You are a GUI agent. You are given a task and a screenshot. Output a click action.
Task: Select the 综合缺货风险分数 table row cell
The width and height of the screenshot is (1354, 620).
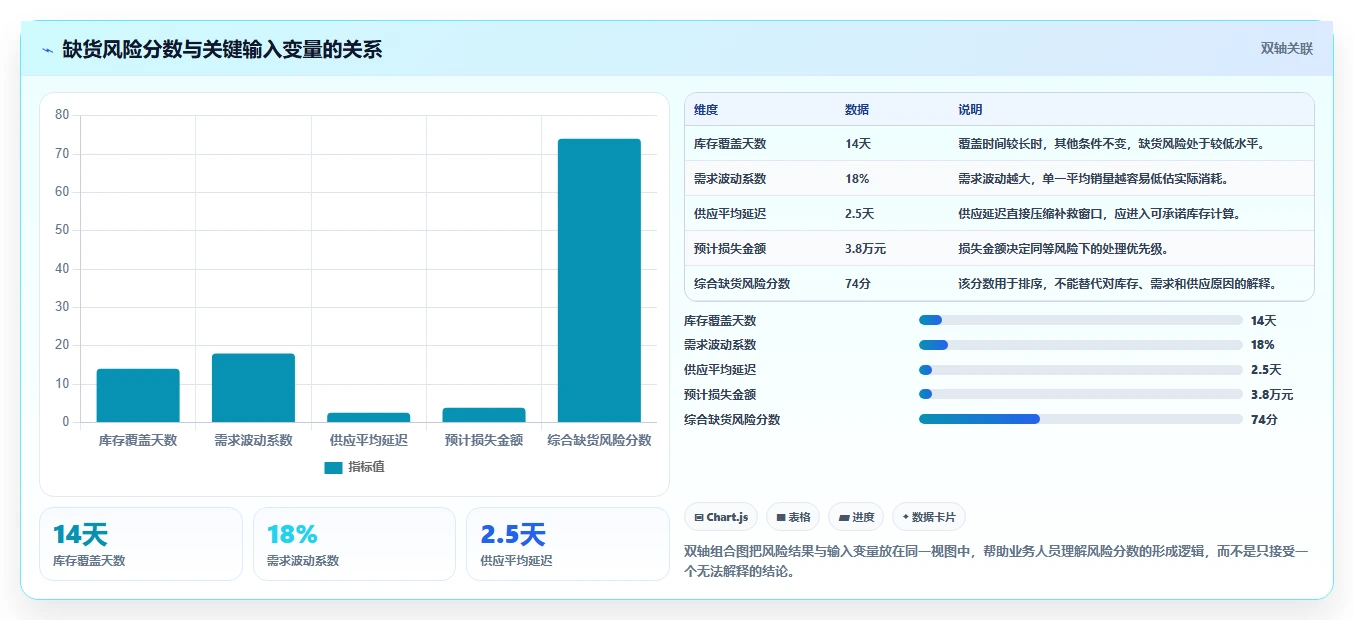(742, 283)
